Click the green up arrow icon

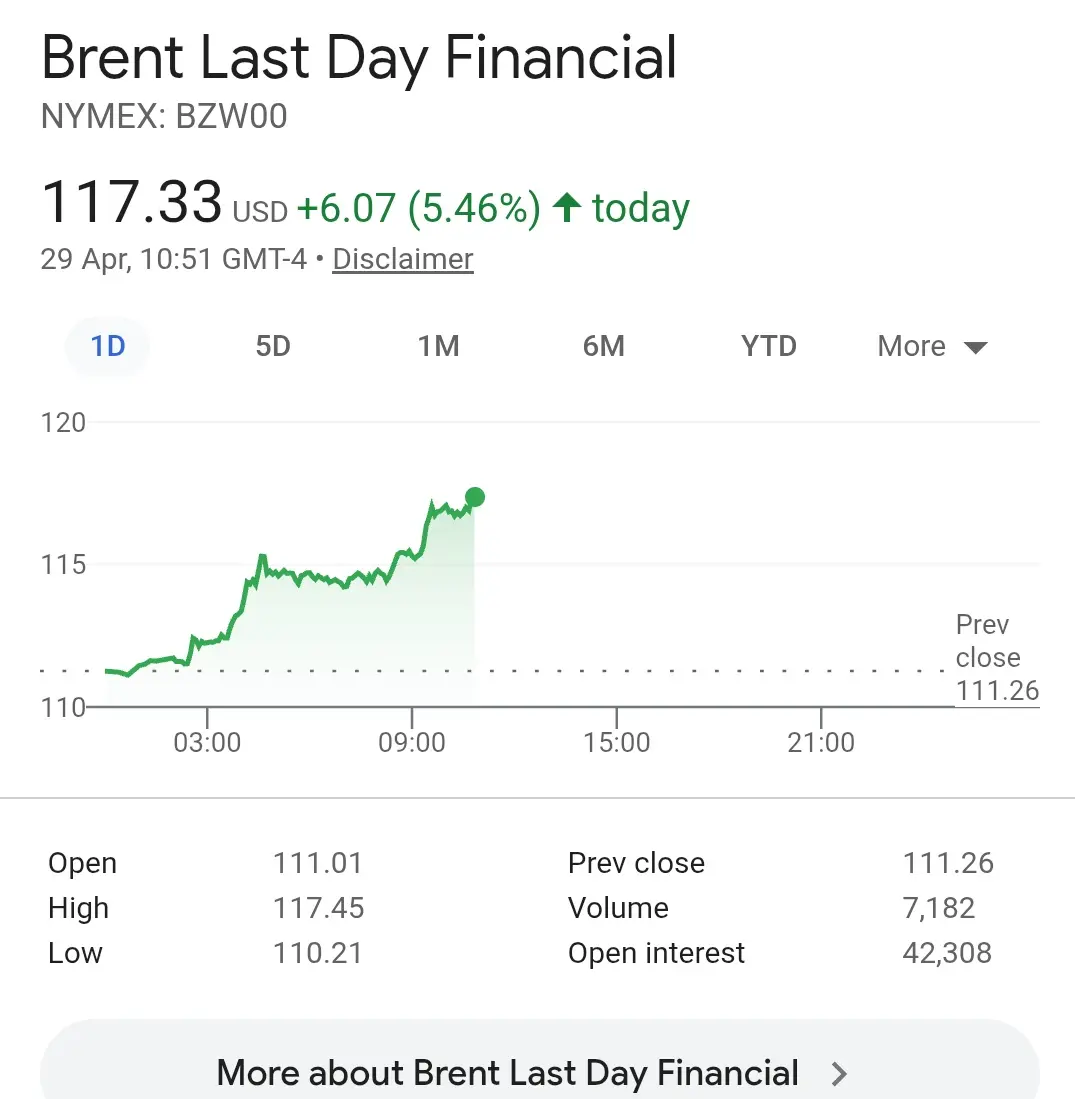pyautogui.click(x=567, y=208)
